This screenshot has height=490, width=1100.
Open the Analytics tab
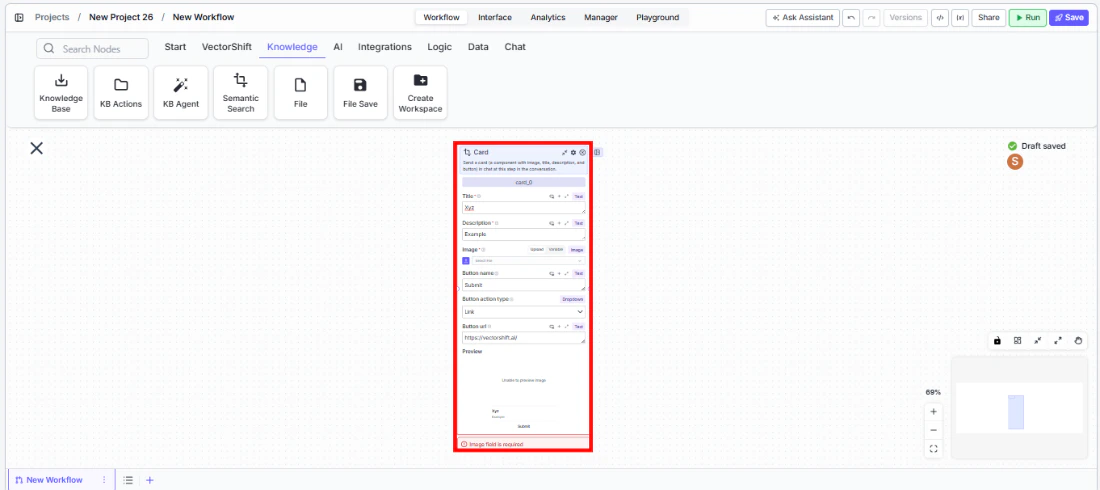point(548,18)
